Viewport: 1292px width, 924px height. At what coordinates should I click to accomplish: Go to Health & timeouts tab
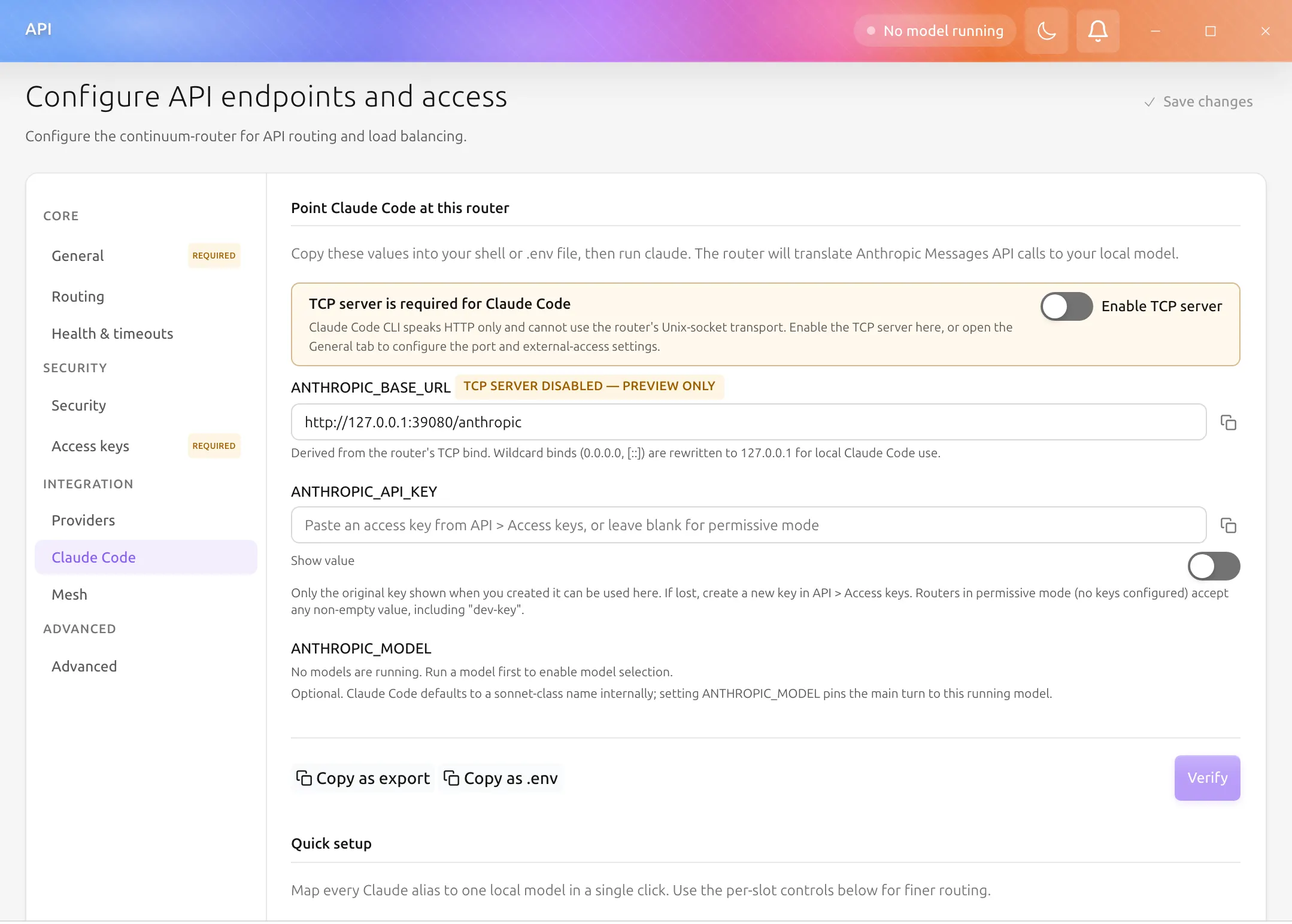(x=146, y=334)
